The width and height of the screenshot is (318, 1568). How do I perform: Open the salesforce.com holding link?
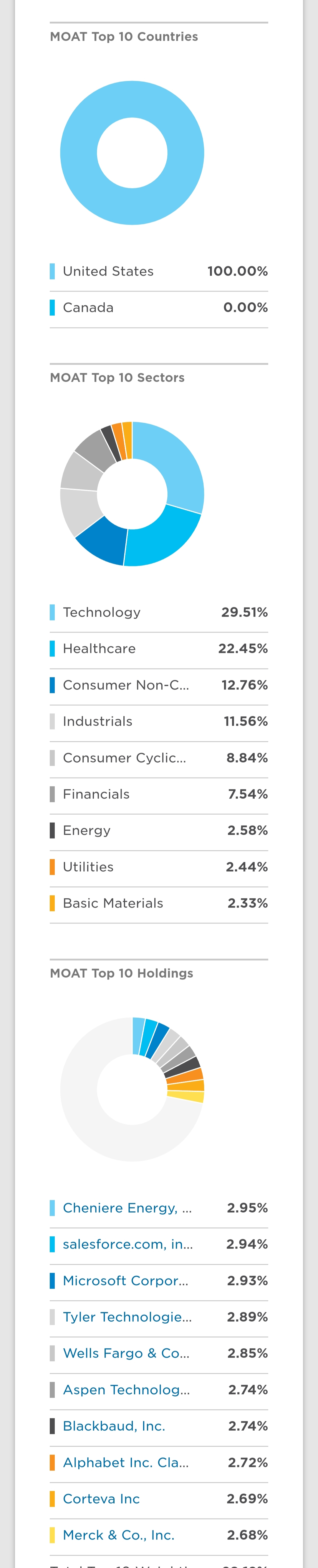[128, 1244]
